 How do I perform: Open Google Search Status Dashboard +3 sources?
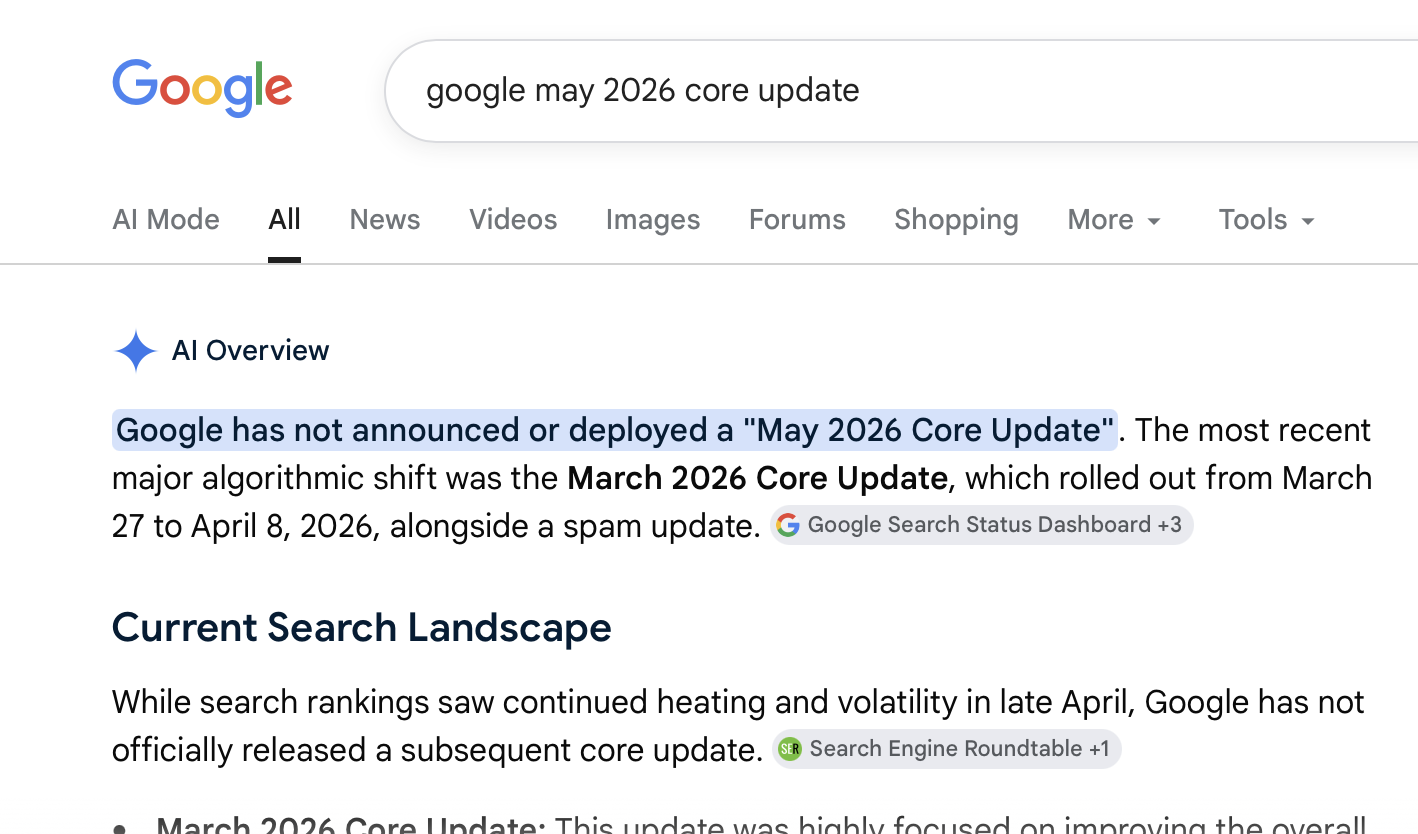(x=982, y=525)
